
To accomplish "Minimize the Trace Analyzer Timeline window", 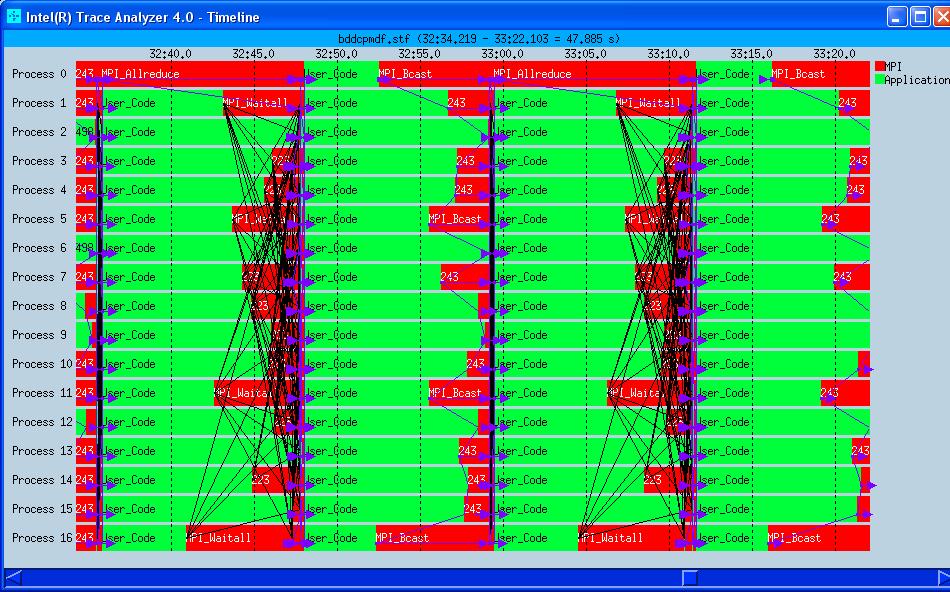I will pos(897,16).
